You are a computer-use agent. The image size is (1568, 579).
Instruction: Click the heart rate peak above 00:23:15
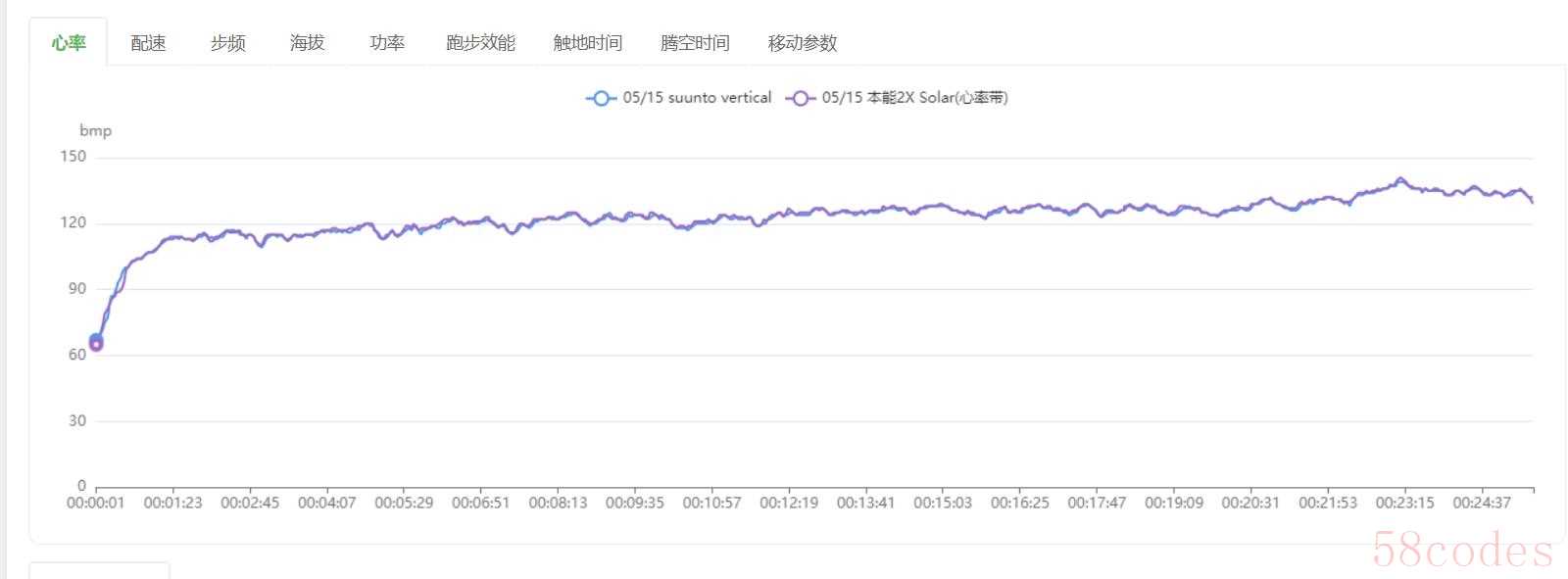pos(1400,179)
